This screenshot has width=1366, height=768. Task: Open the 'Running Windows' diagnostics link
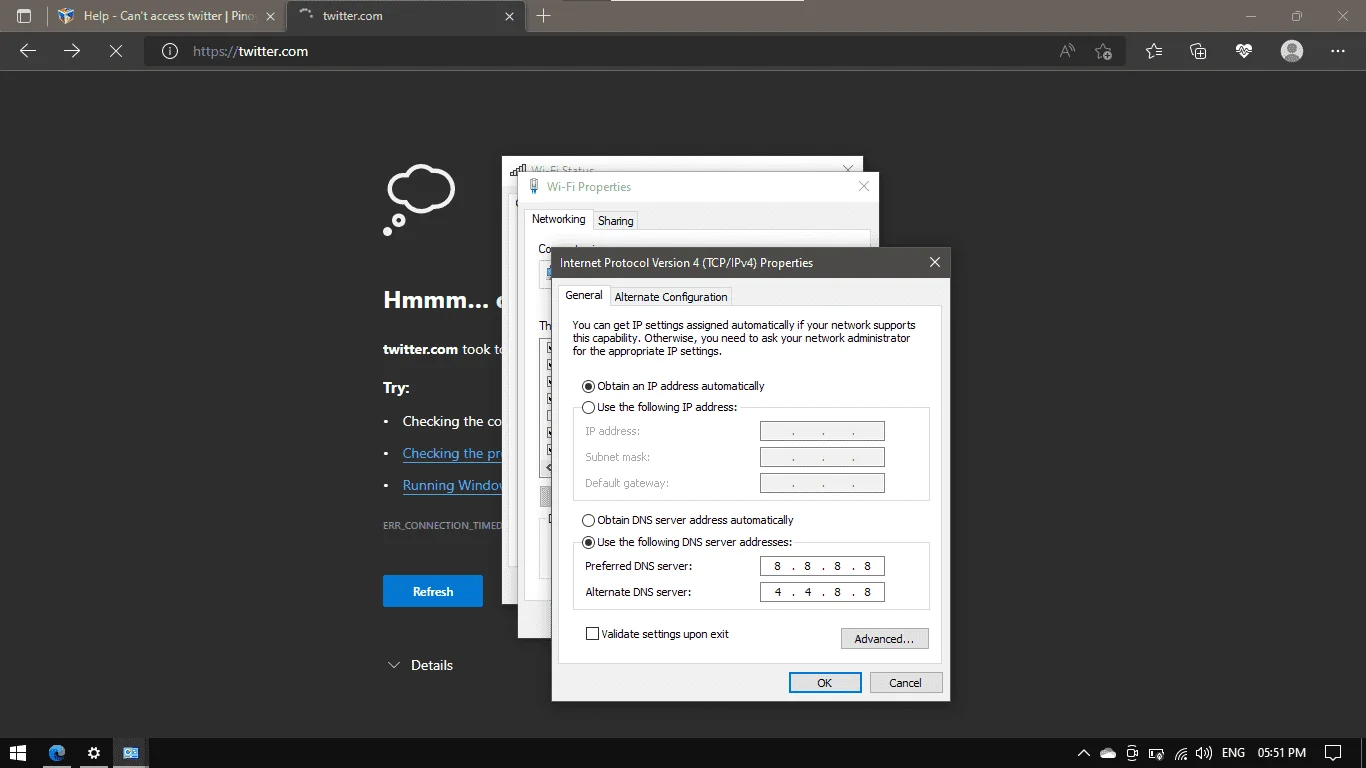coord(452,485)
